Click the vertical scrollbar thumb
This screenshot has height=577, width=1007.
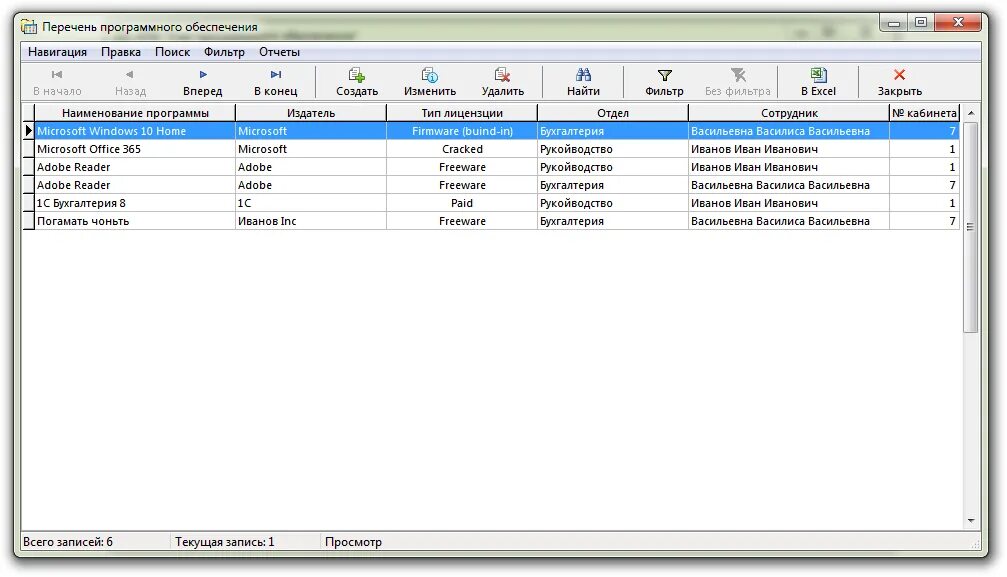(970, 227)
